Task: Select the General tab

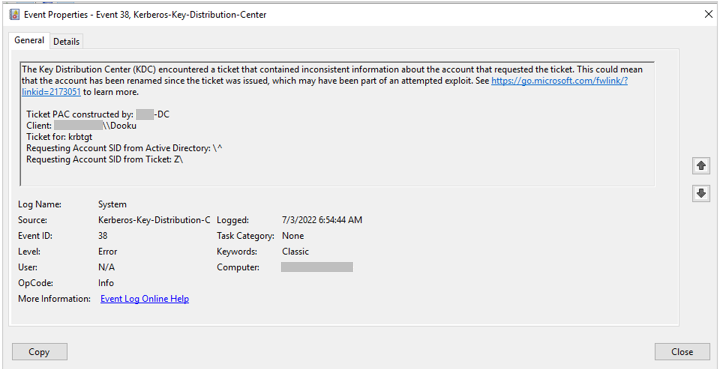Action: click(29, 40)
